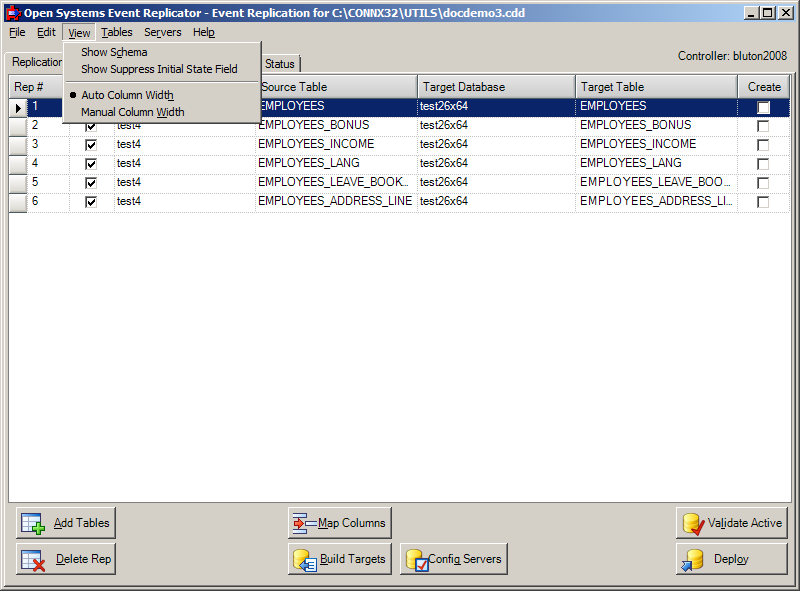Click the Map Columns arrow icon

(x=304, y=522)
